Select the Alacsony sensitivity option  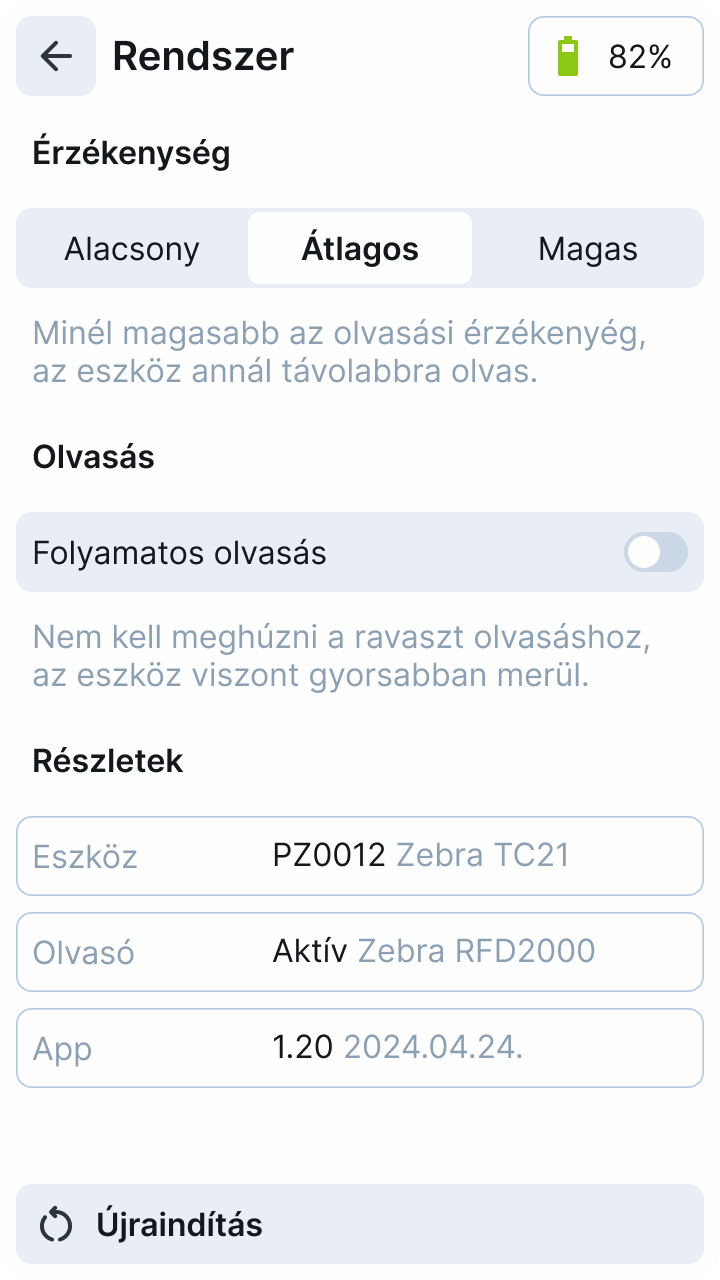132,248
